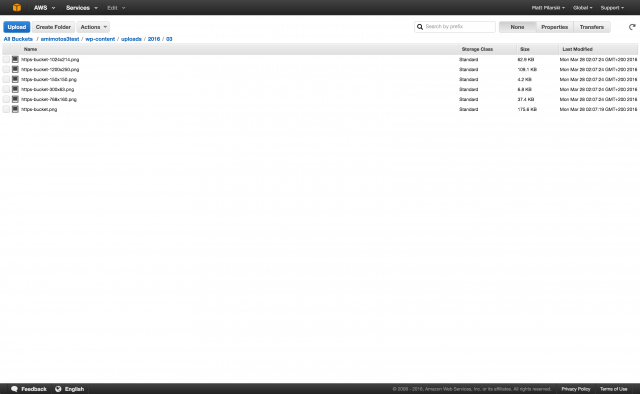Expand the Services dropdown
Image resolution: width=640 pixels, height=394 pixels.
[82, 8]
